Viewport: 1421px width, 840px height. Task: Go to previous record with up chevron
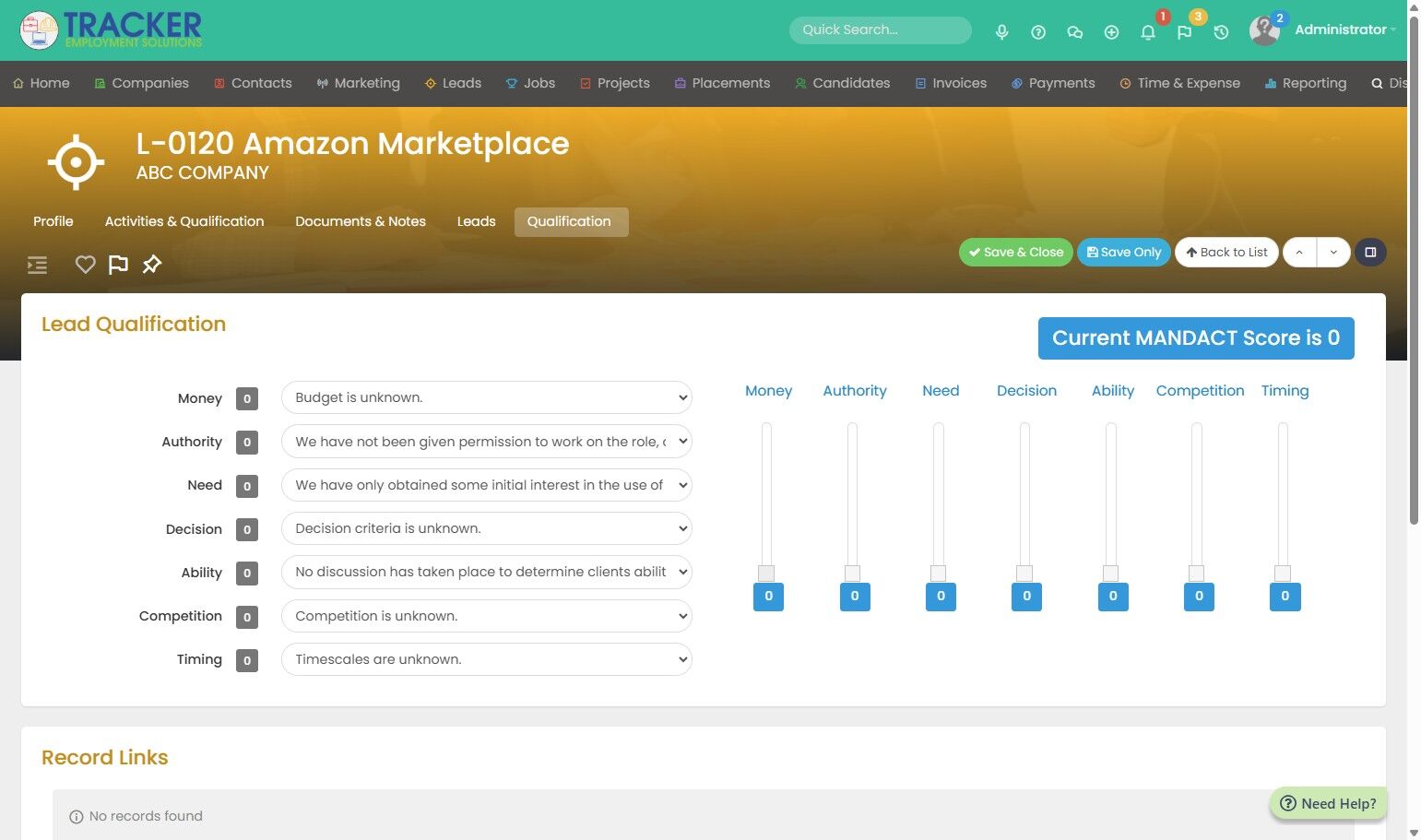click(1299, 252)
